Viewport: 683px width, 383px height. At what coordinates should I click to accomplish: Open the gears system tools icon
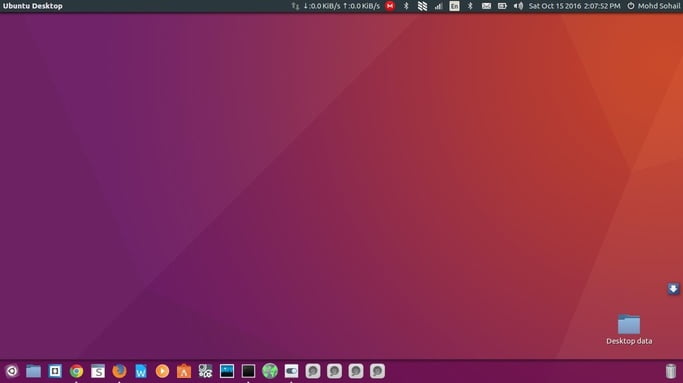(x=205, y=371)
